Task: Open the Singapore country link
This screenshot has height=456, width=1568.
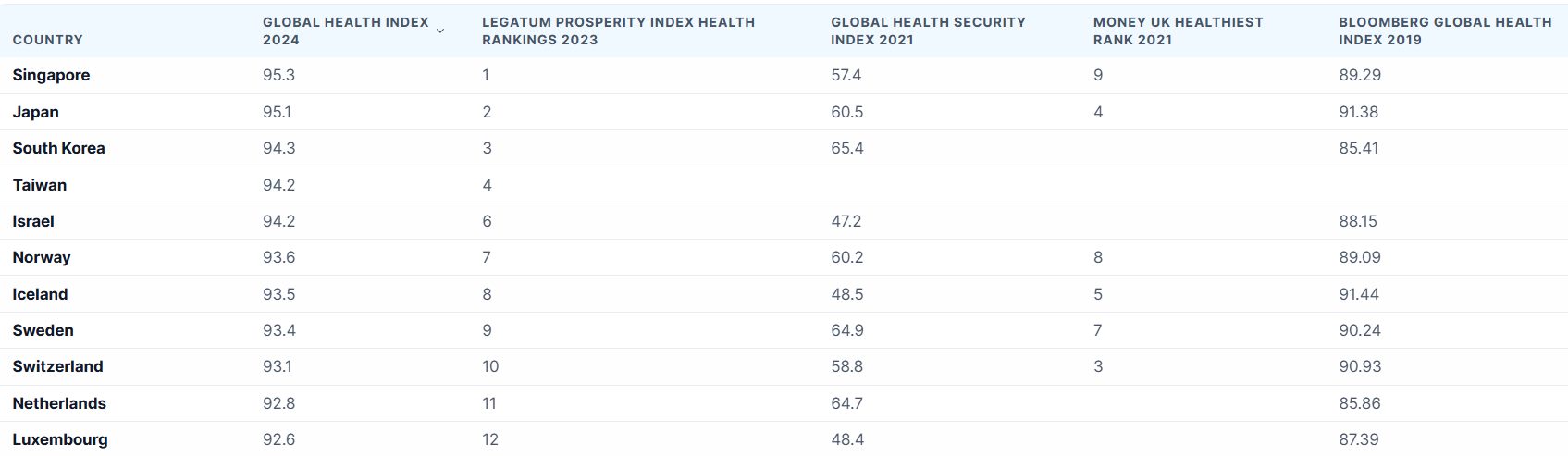Action: pos(52,75)
